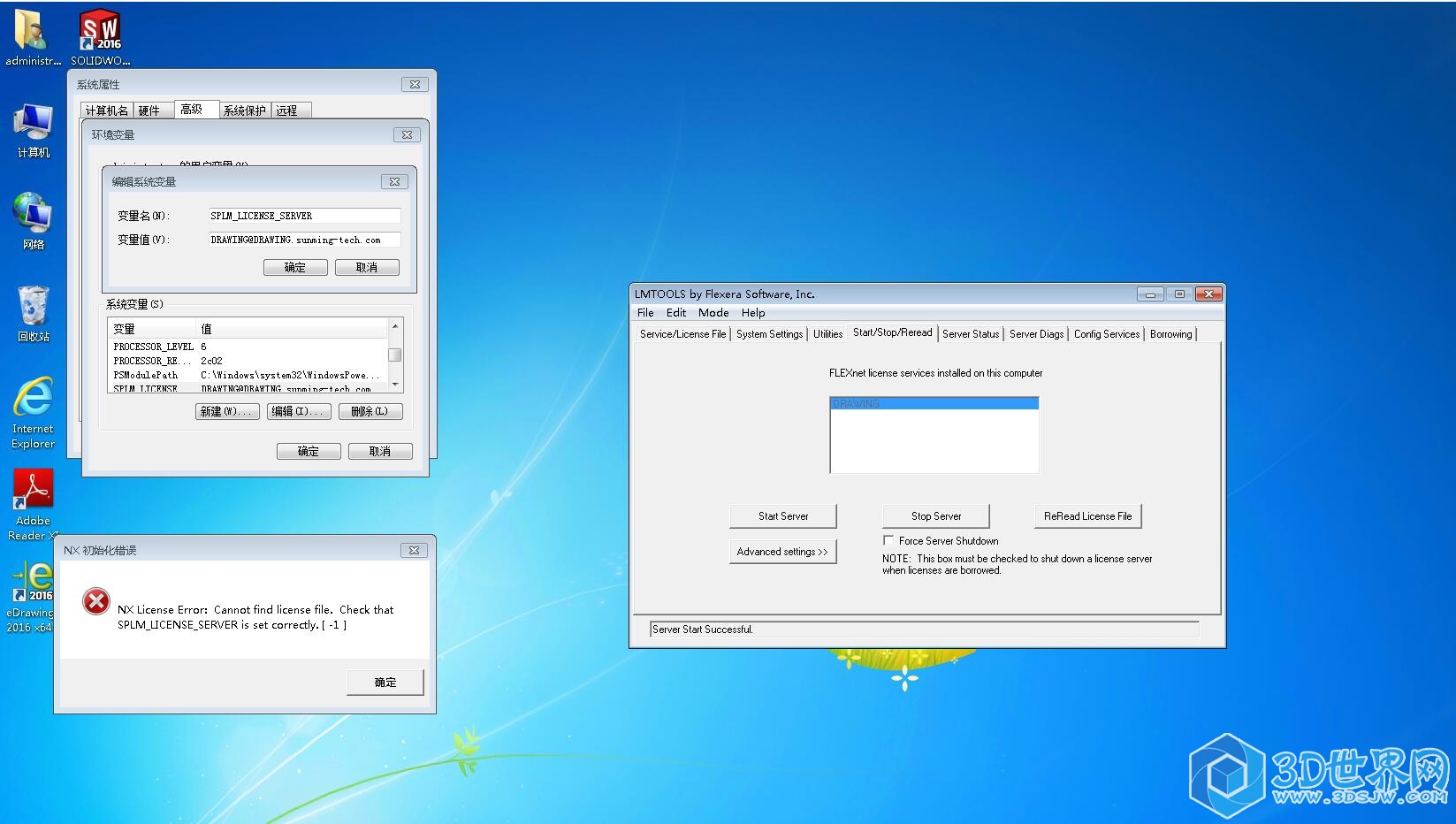
Task: Close the LMTOOLS window
Action: click(x=1208, y=294)
